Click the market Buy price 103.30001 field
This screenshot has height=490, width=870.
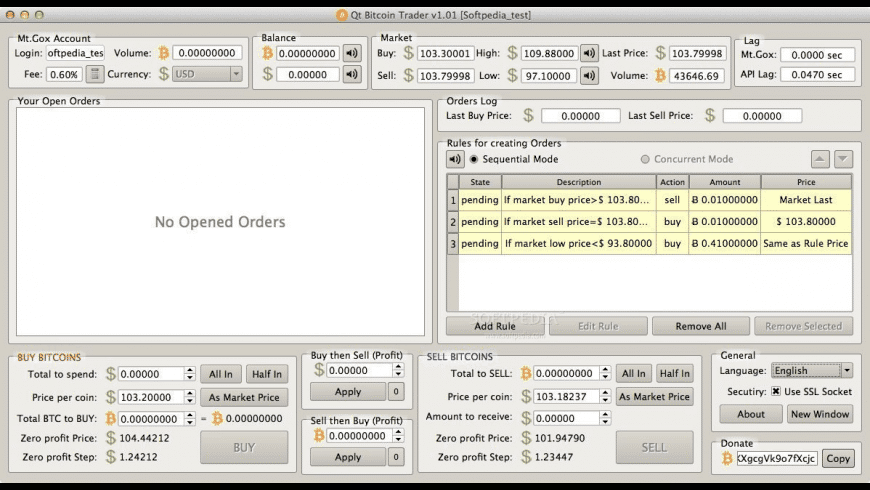(445, 53)
